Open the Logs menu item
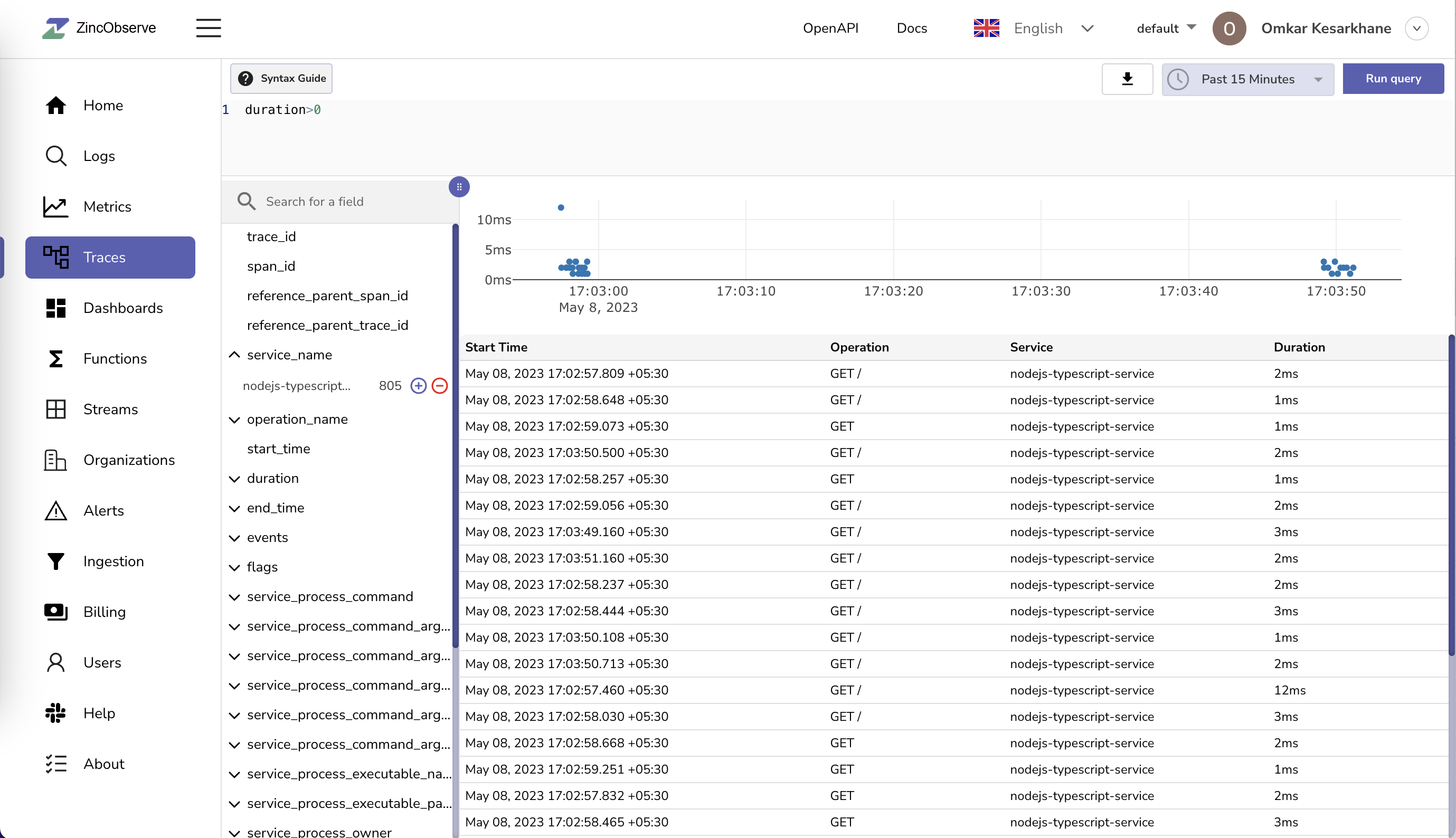Viewport: 1456px width, 838px height. pyautogui.click(x=98, y=156)
